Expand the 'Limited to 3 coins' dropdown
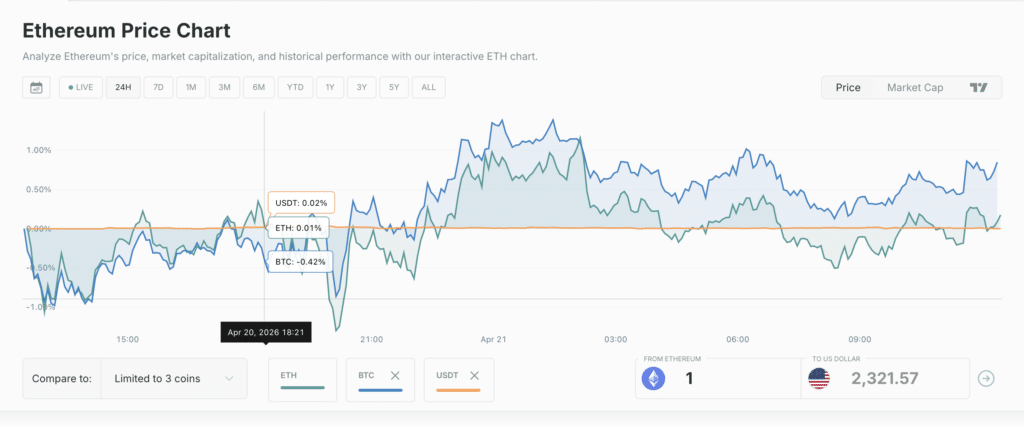The height and width of the screenshot is (427, 1024). 175,379
